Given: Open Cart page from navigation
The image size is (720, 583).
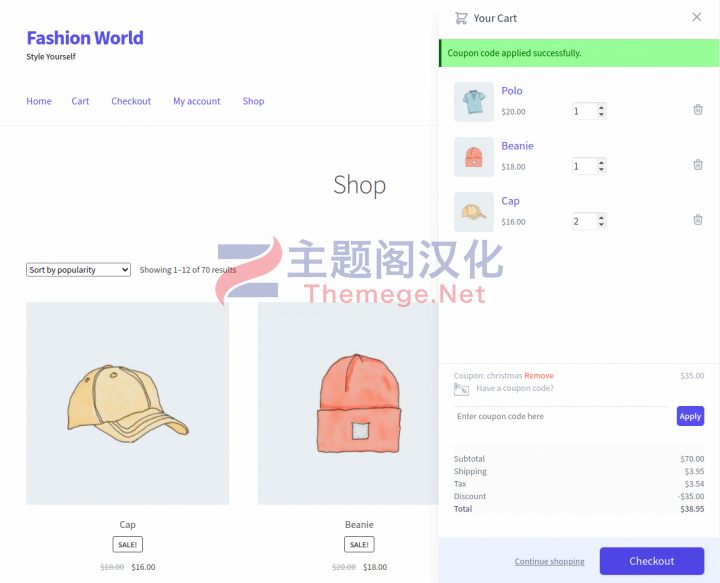Looking at the screenshot, I should (80, 101).
